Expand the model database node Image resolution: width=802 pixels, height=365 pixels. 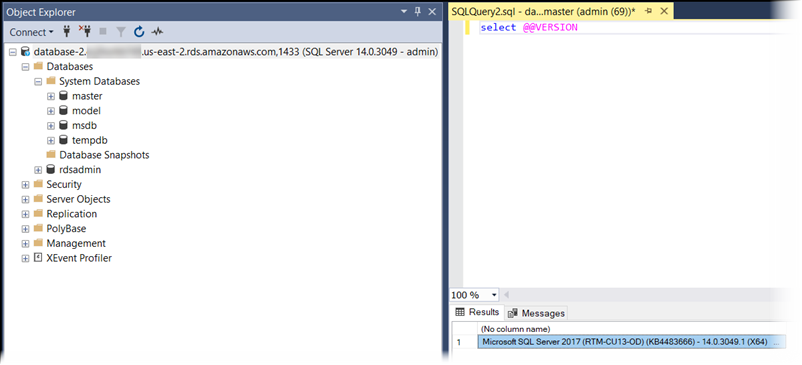point(51,111)
